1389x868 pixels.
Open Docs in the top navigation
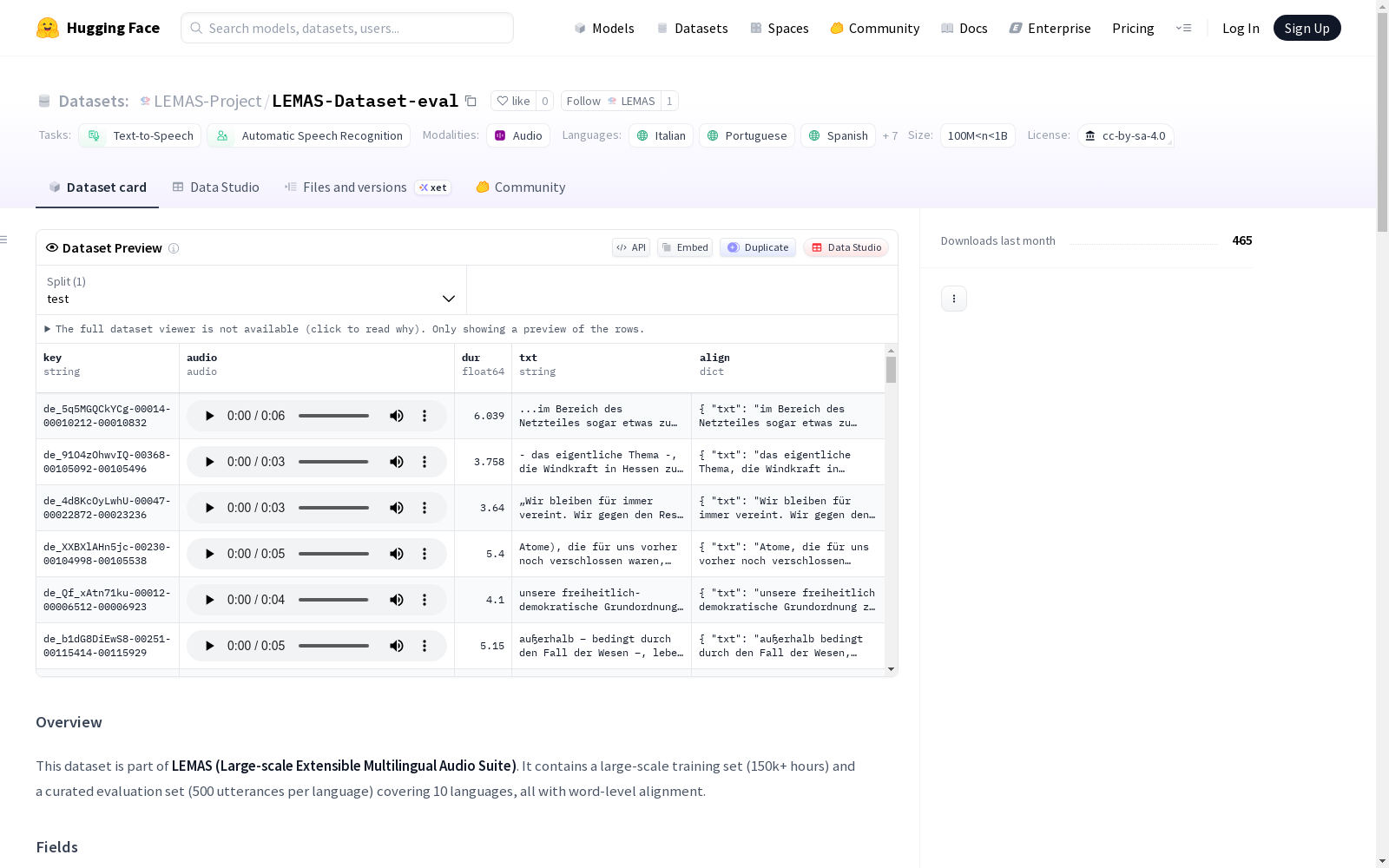[964, 28]
